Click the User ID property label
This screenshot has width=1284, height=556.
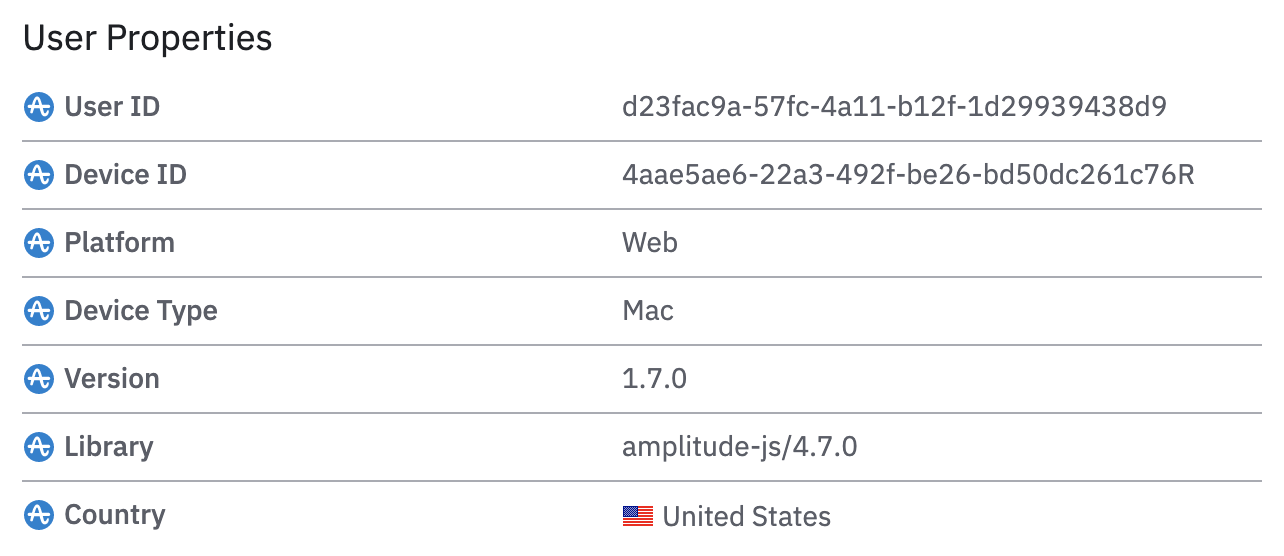point(112,107)
